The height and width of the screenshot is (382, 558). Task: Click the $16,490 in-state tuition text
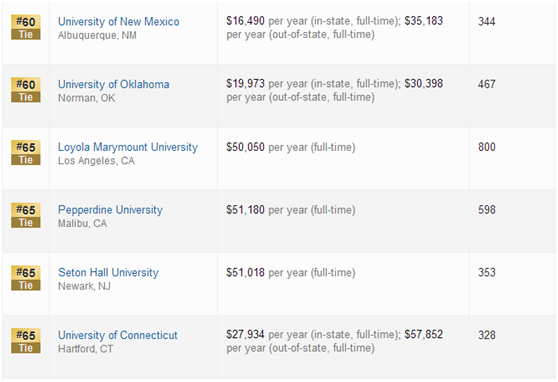(x=245, y=21)
